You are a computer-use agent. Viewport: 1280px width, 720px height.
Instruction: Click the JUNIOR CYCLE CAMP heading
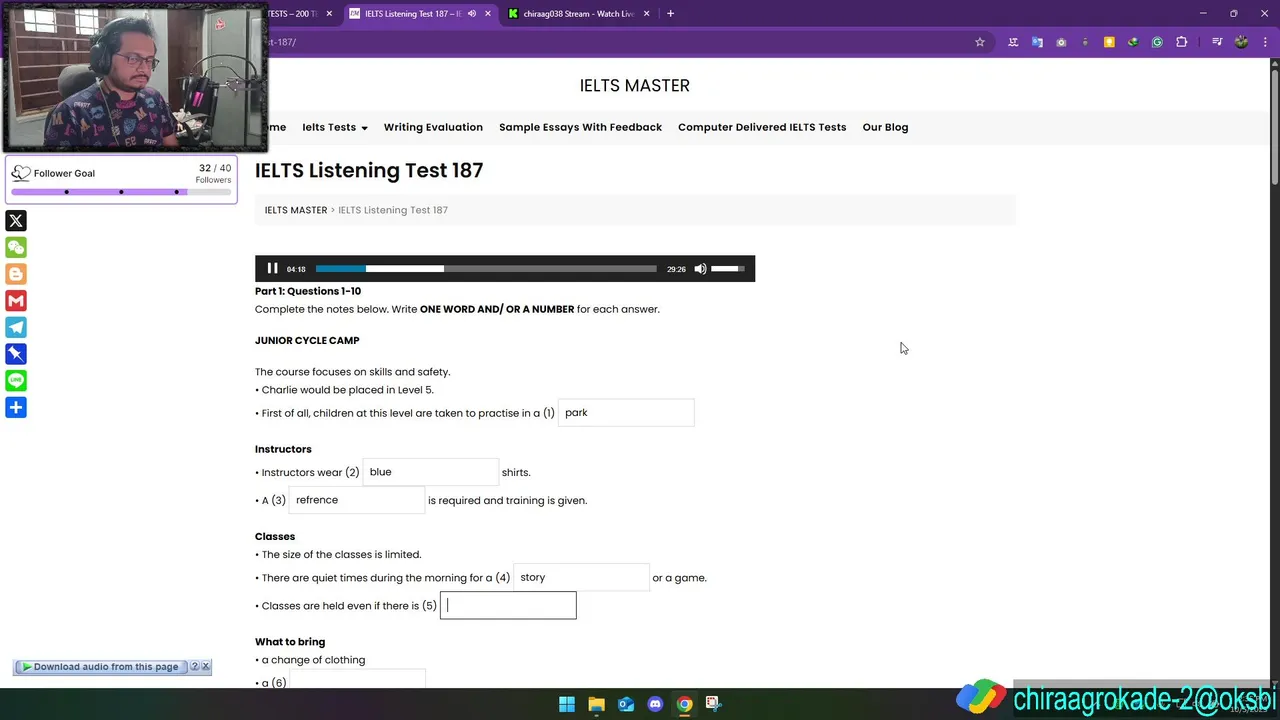tap(307, 340)
